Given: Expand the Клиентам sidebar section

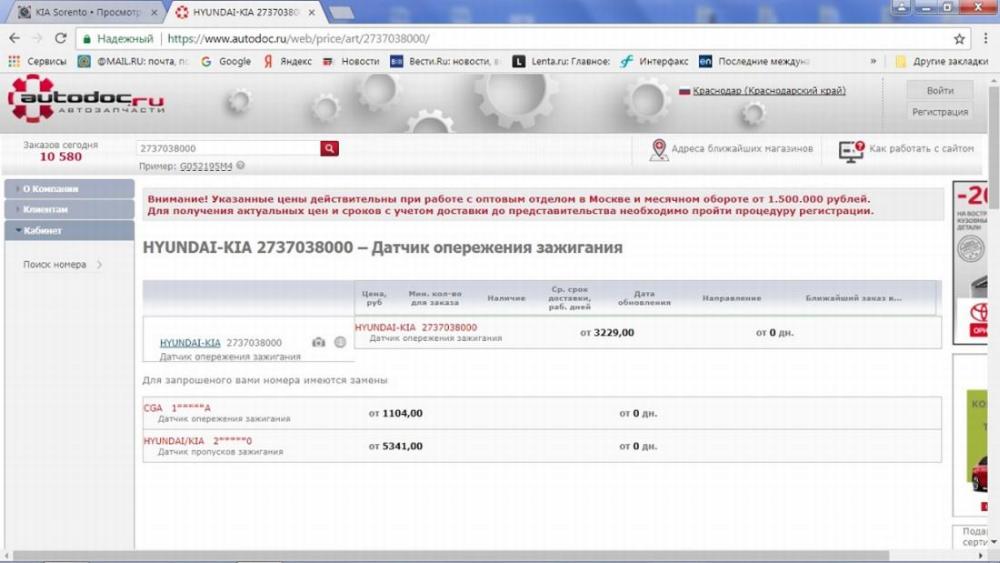Looking at the screenshot, I should (x=68, y=209).
